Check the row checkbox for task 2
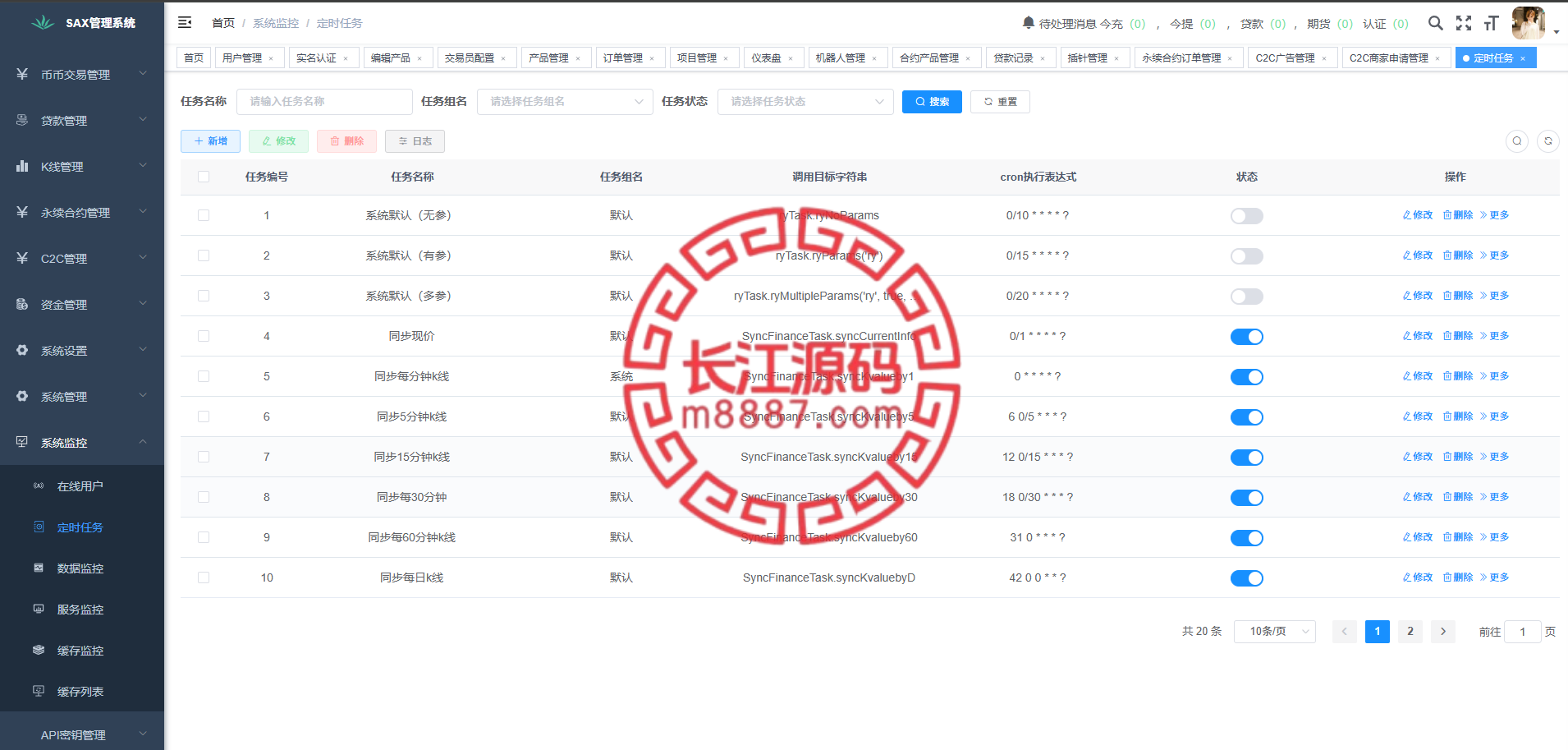Viewport: 1568px width, 750px height. tap(204, 255)
